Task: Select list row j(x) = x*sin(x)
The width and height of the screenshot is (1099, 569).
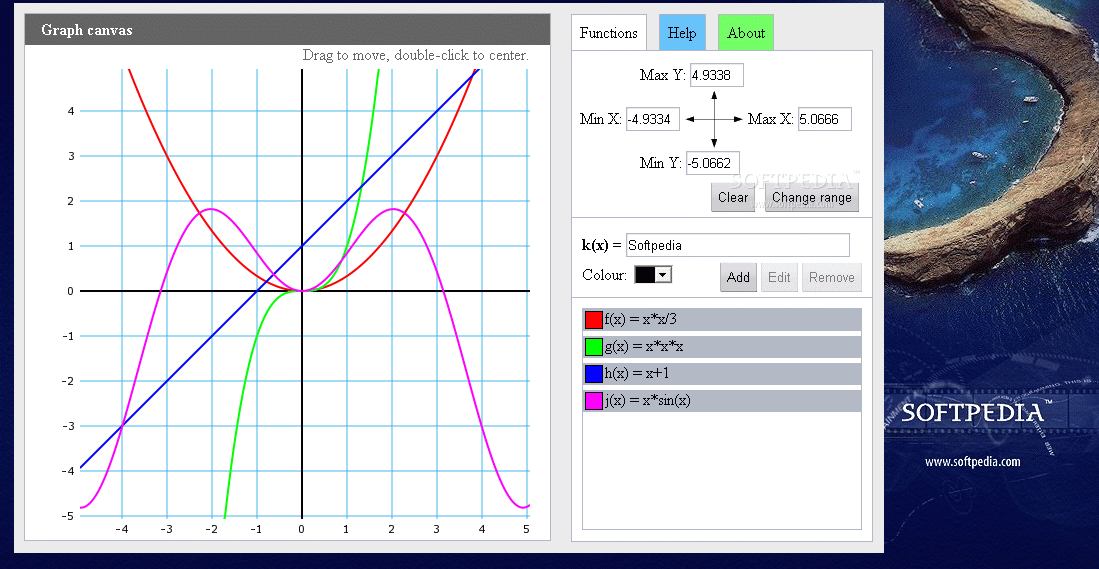Action: pyautogui.click(x=721, y=401)
